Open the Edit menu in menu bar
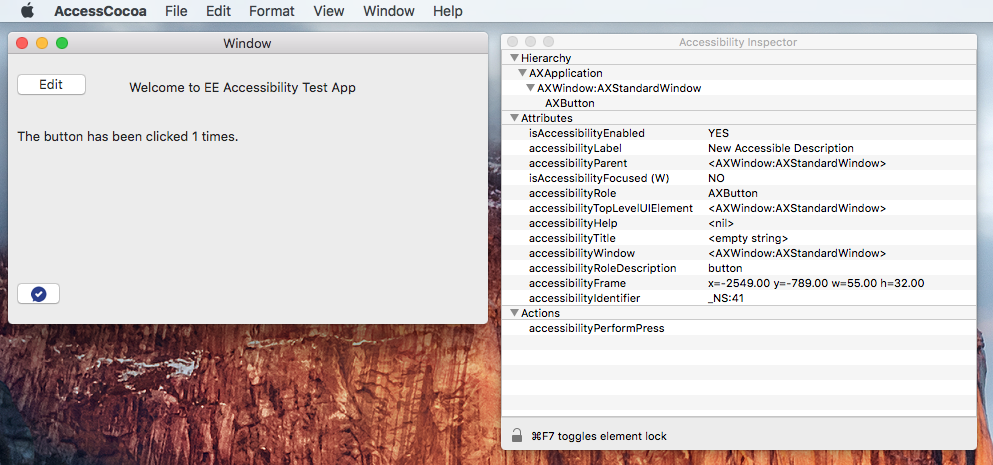The width and height of the screenshot is (993, 465). point(218,11)
